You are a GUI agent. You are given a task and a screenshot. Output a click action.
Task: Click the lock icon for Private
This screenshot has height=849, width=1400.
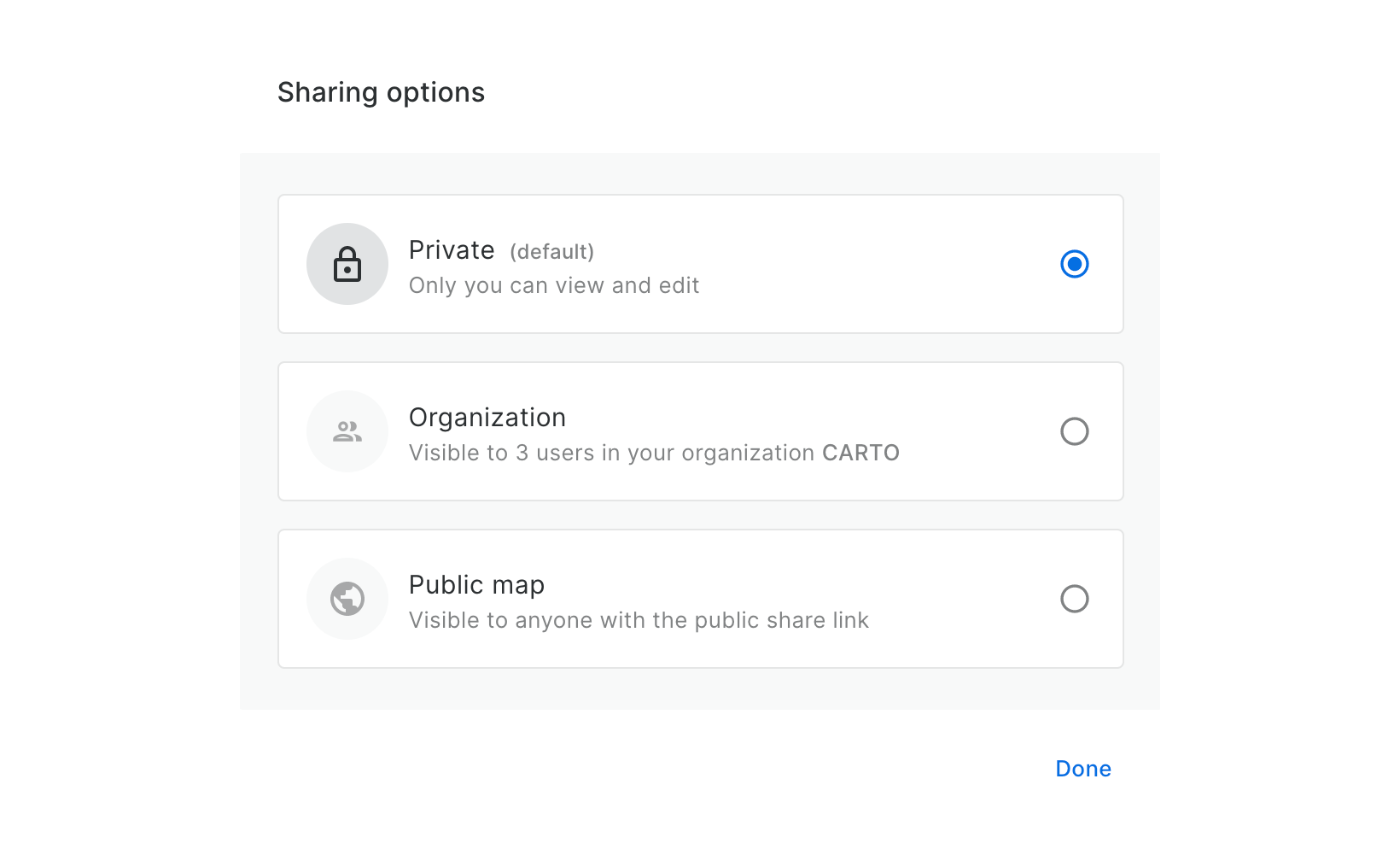[x=347, y=264]
